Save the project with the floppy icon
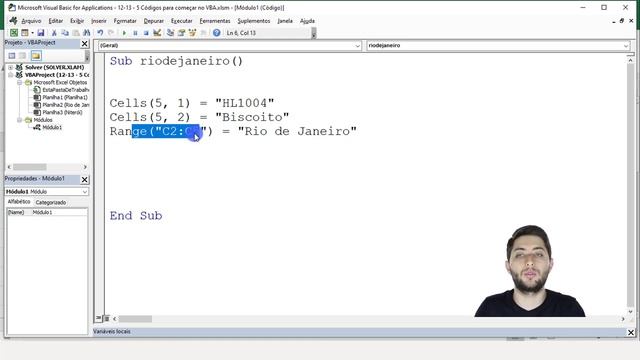640x360 pixels. click(x=40, y=33)
